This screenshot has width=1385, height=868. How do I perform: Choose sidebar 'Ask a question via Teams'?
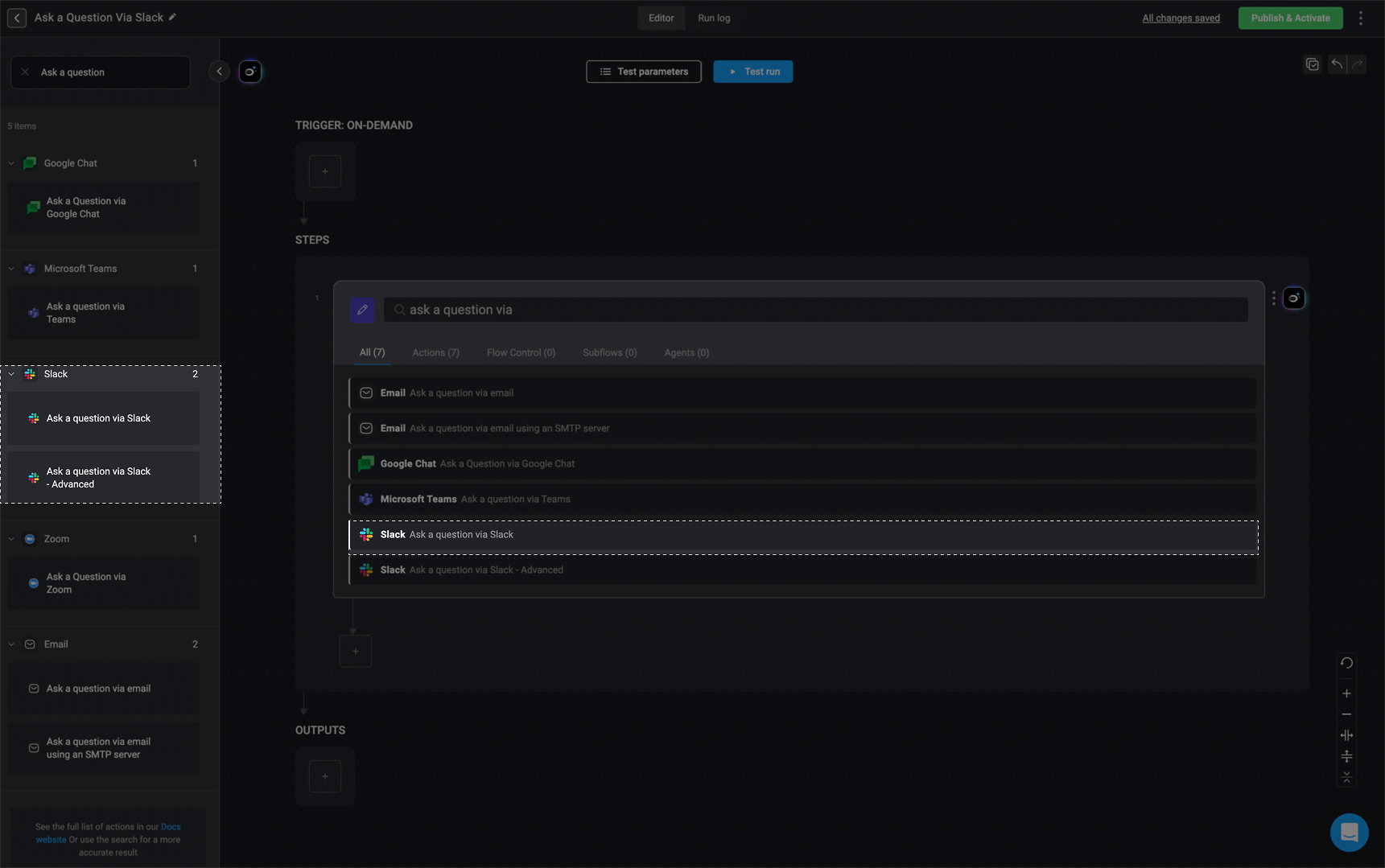tap(104, 313)
